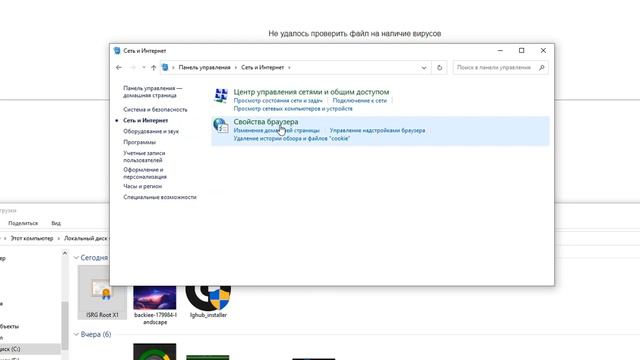The height and width of the screenshot is (360, 640).
Task: Click Этот компьютер breadcrumb in Explorer
Action: pos(32,238)
